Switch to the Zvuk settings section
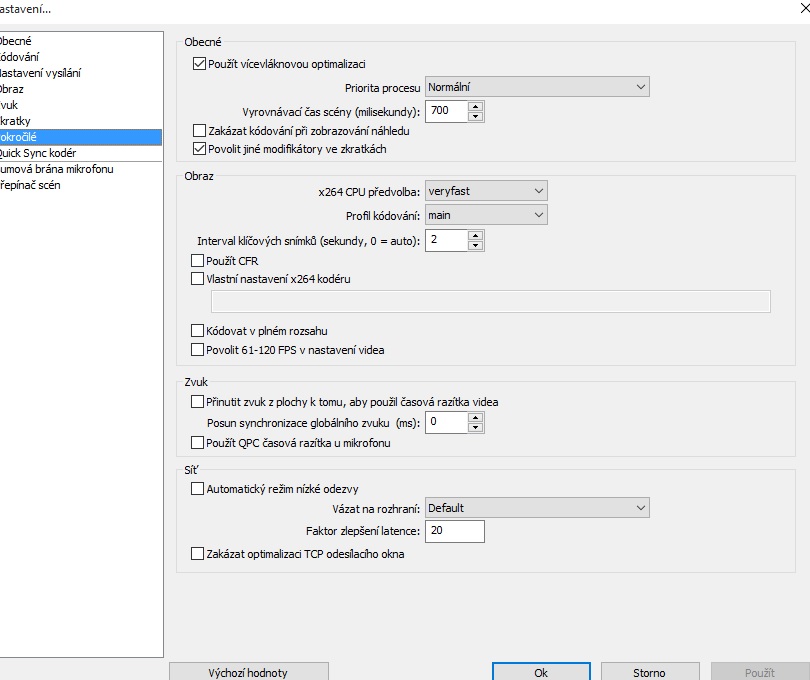The image size is (810, 680). [9, 105]
